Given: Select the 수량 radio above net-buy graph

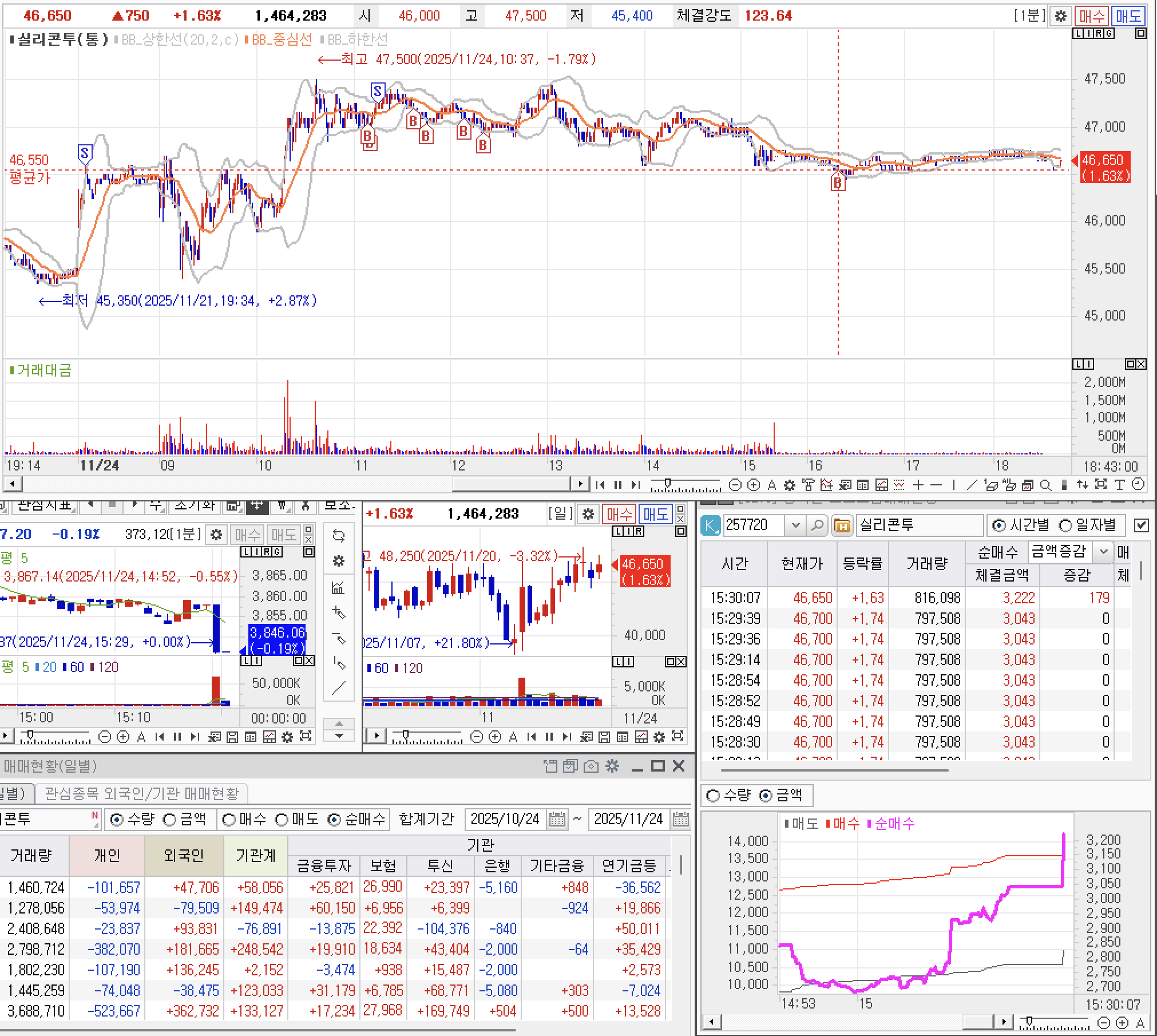Looking at the screenshot, I should click(x=713, y=795).
